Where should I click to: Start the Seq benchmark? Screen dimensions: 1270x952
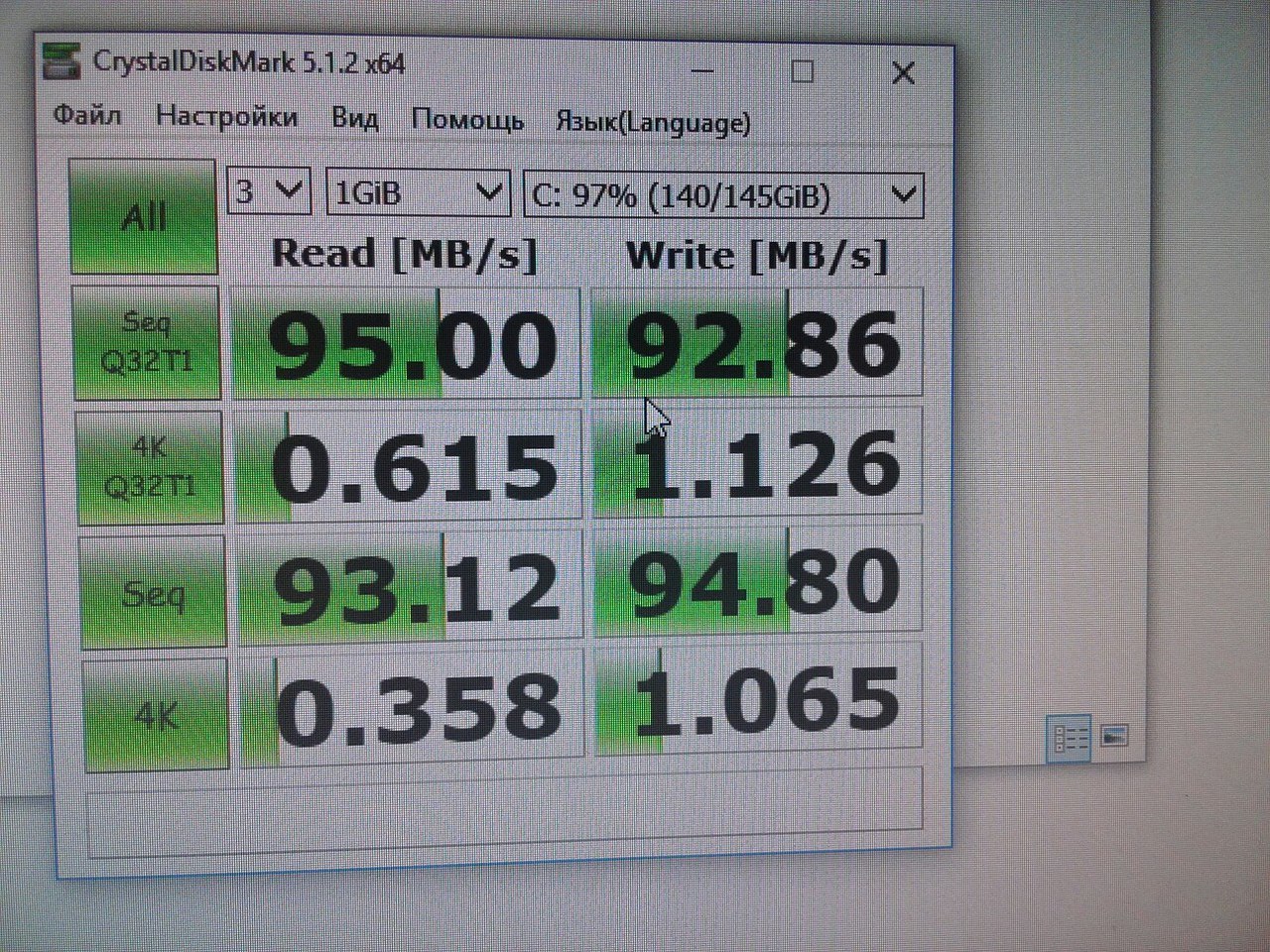point(153,592)
